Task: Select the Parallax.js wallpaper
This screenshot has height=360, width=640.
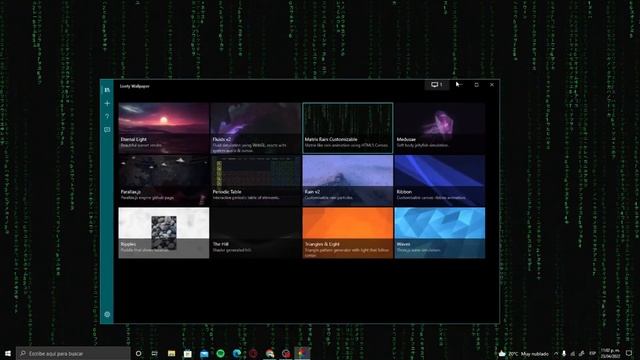Action: pos(164,180)
